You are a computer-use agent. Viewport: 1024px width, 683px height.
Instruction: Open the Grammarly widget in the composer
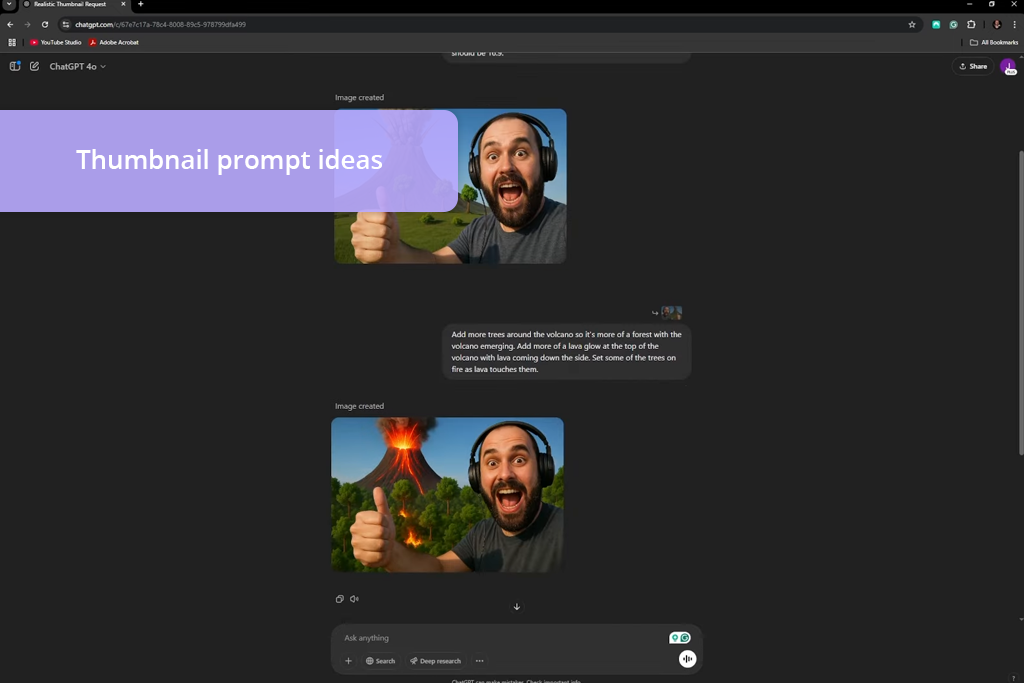pos(680,638)
